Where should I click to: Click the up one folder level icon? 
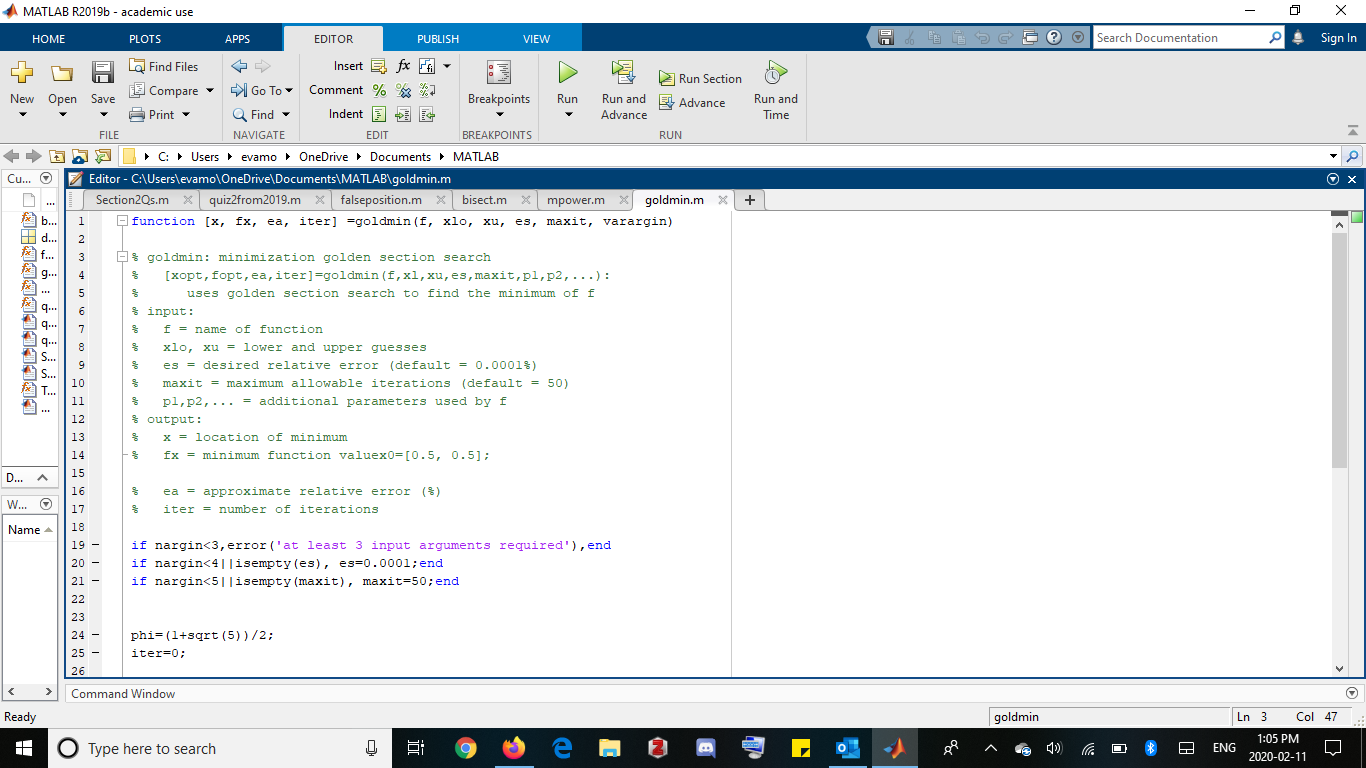[x=57, y=156]
